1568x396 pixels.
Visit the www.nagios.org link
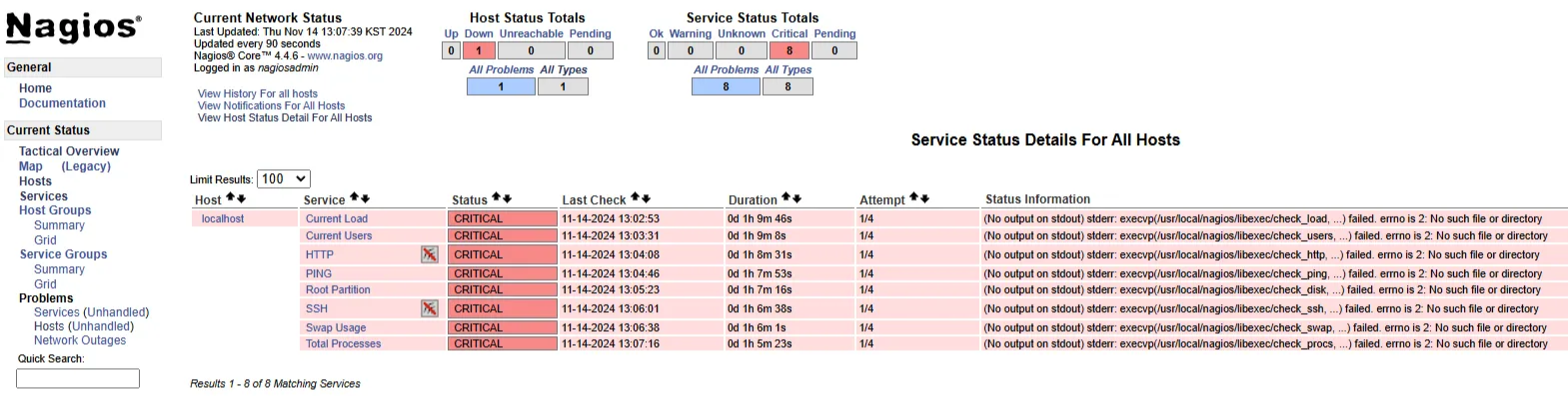click(x=345, y=56)
